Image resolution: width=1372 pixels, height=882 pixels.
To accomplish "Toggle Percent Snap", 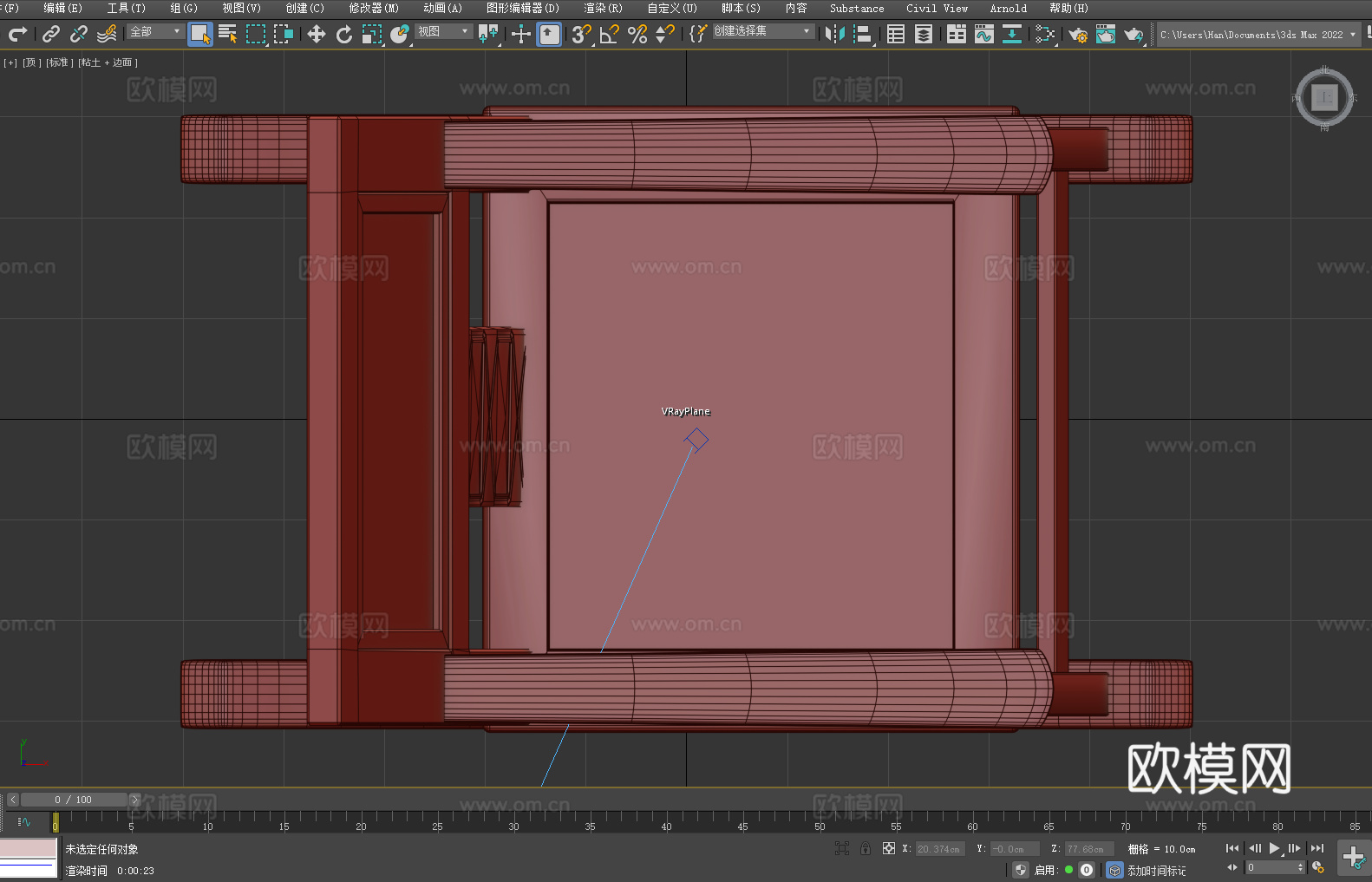I will click(x=637, y=34).
